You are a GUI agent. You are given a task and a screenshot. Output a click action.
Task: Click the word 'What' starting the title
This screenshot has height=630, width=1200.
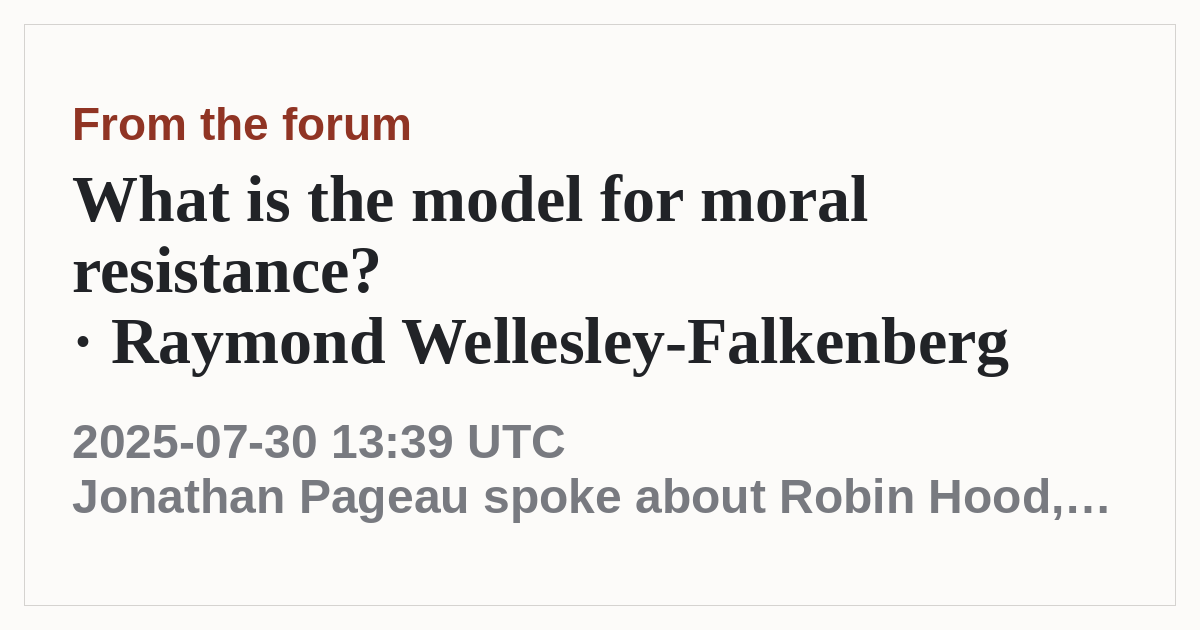pos(151,200)
